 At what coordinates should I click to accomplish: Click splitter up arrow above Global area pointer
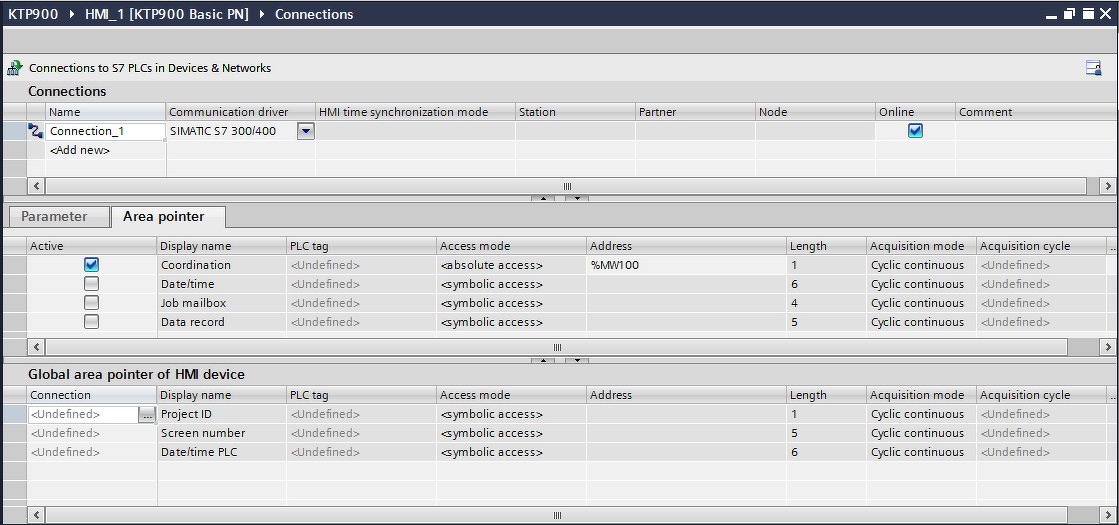(x=543, y=360)
